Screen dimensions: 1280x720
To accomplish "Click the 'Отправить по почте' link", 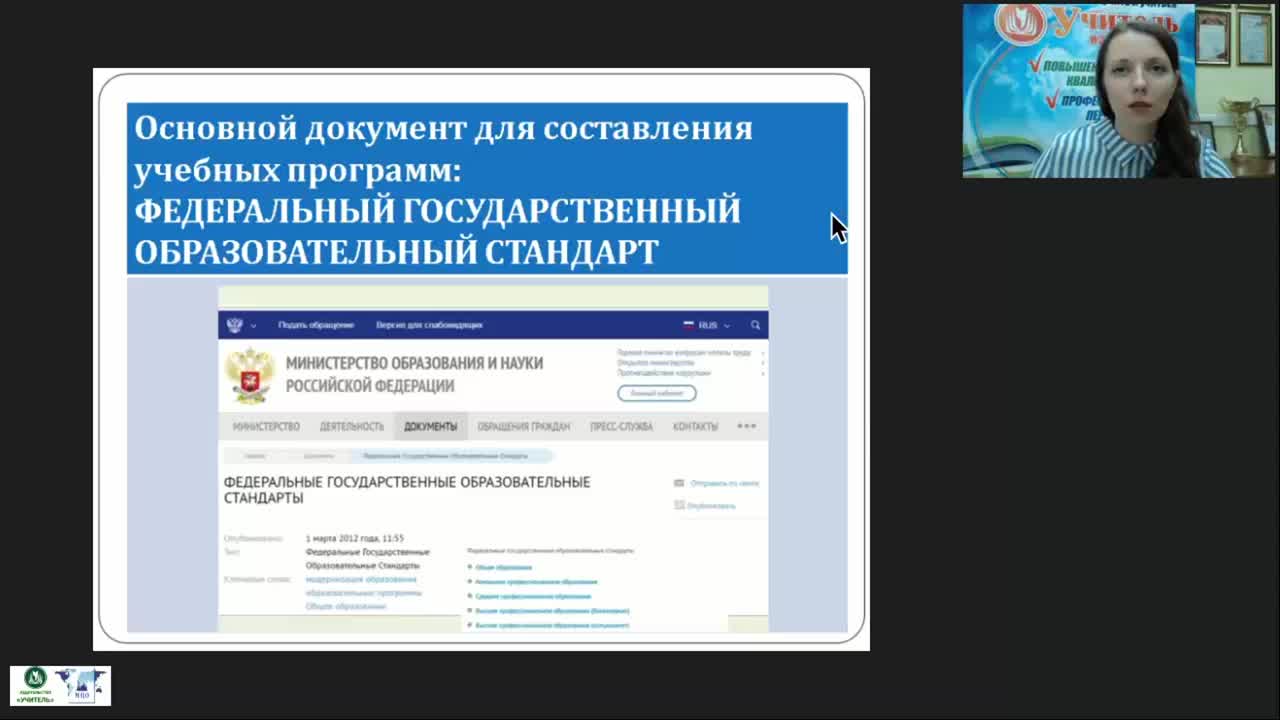I will point(724,483).
